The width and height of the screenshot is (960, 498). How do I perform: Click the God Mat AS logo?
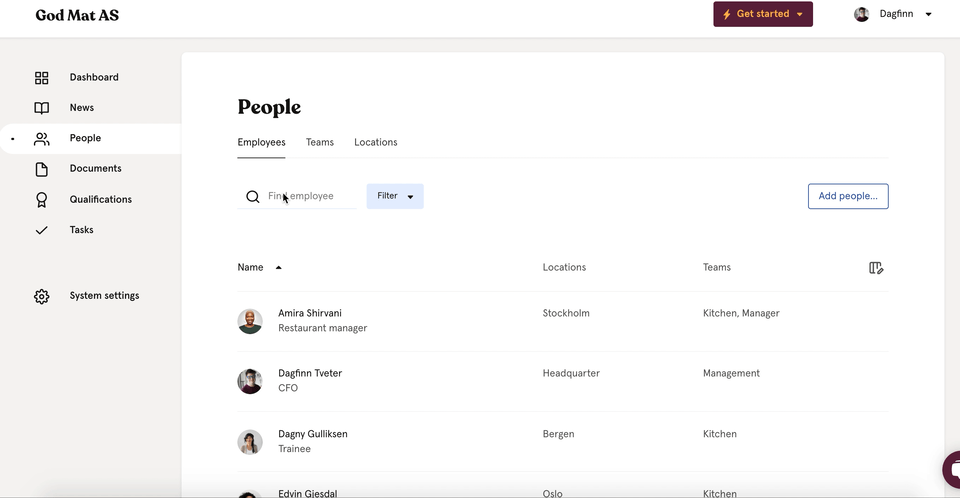[77, 15]
